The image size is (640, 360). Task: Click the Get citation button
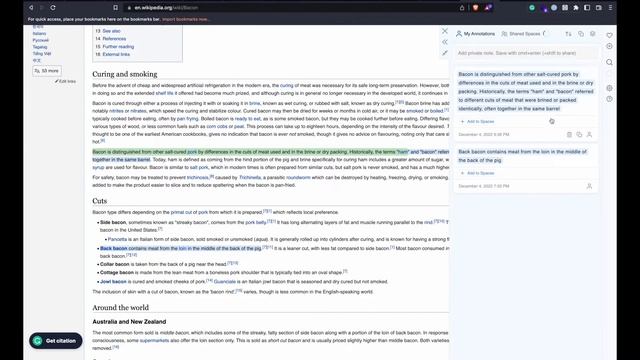click(x=56, y=341)
